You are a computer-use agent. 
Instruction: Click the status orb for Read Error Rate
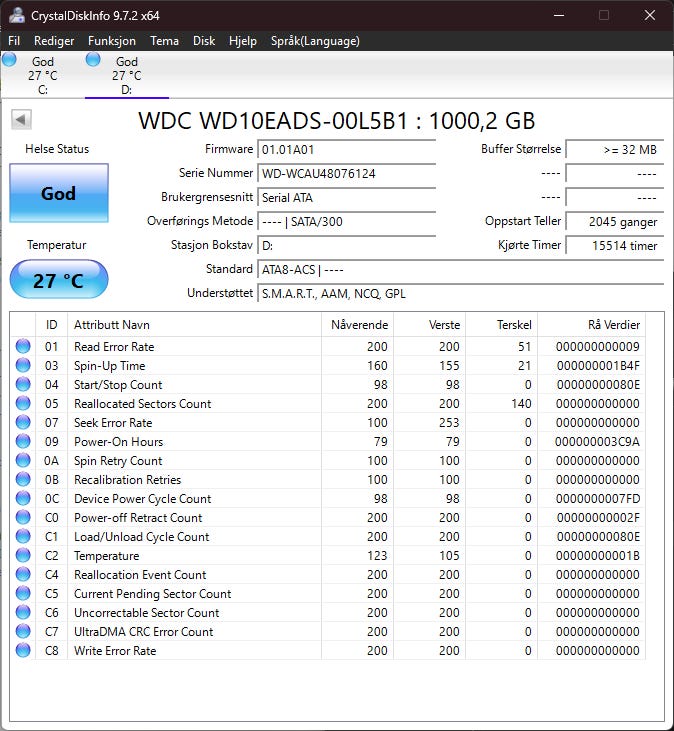(x=23, y=347)
